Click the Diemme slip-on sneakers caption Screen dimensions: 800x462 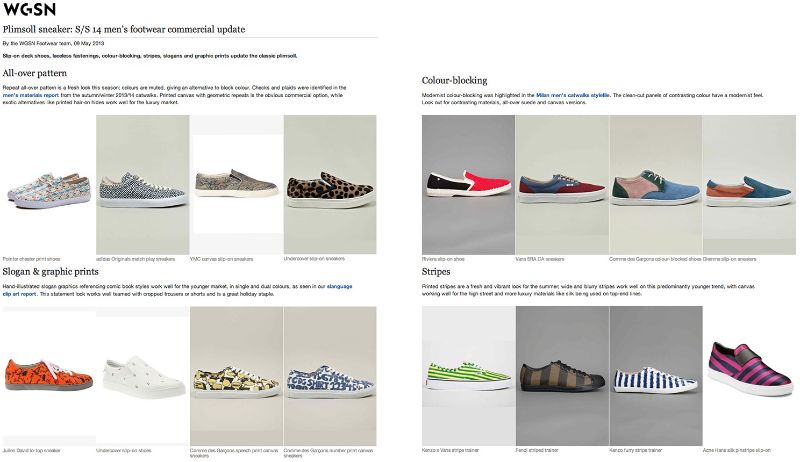(729, 259)
